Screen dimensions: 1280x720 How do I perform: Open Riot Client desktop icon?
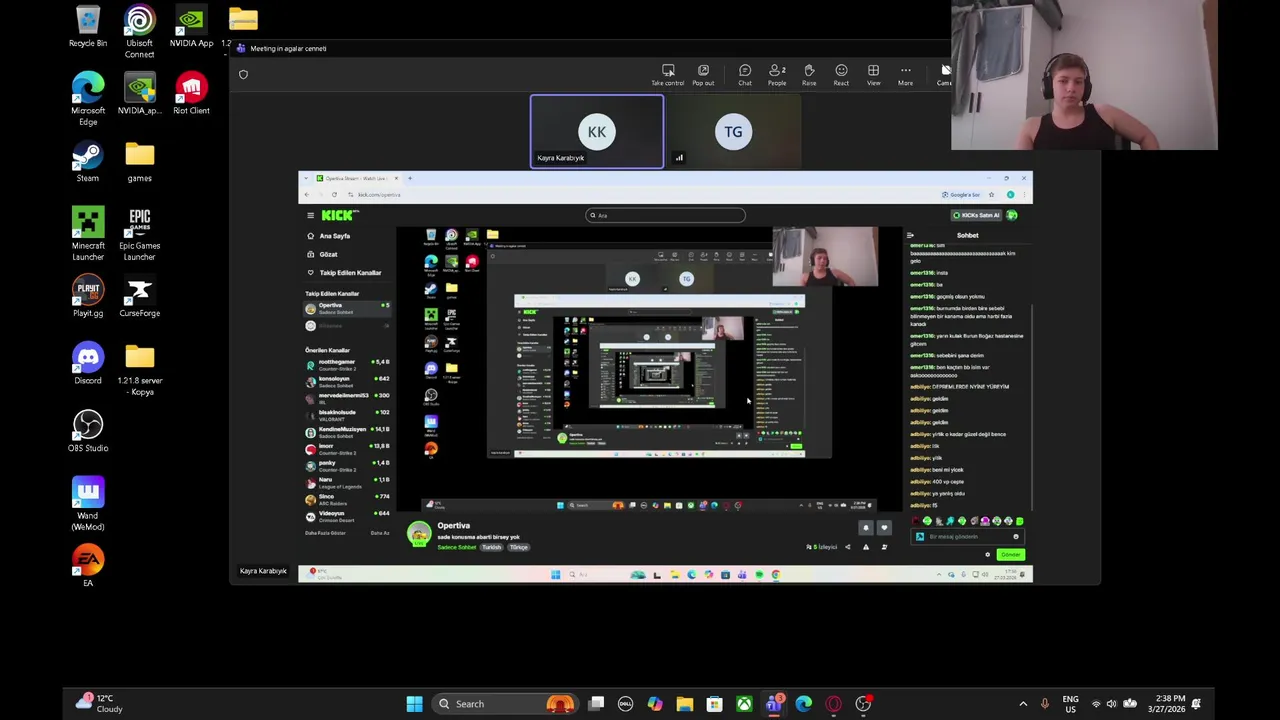tap(191, 94)
